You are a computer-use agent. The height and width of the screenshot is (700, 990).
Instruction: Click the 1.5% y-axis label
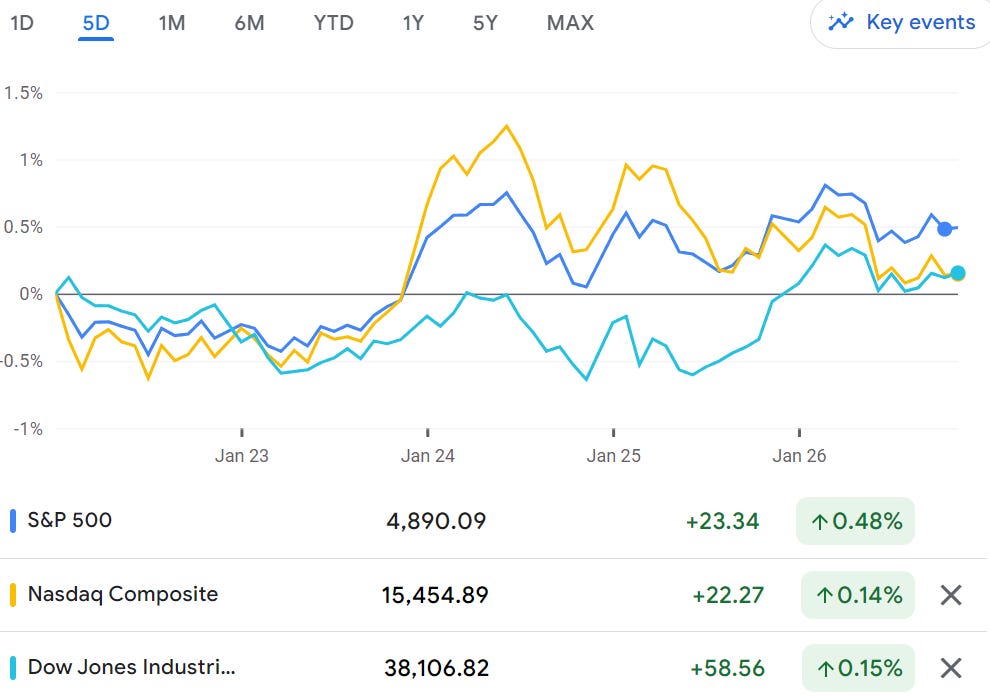point(23,93)
